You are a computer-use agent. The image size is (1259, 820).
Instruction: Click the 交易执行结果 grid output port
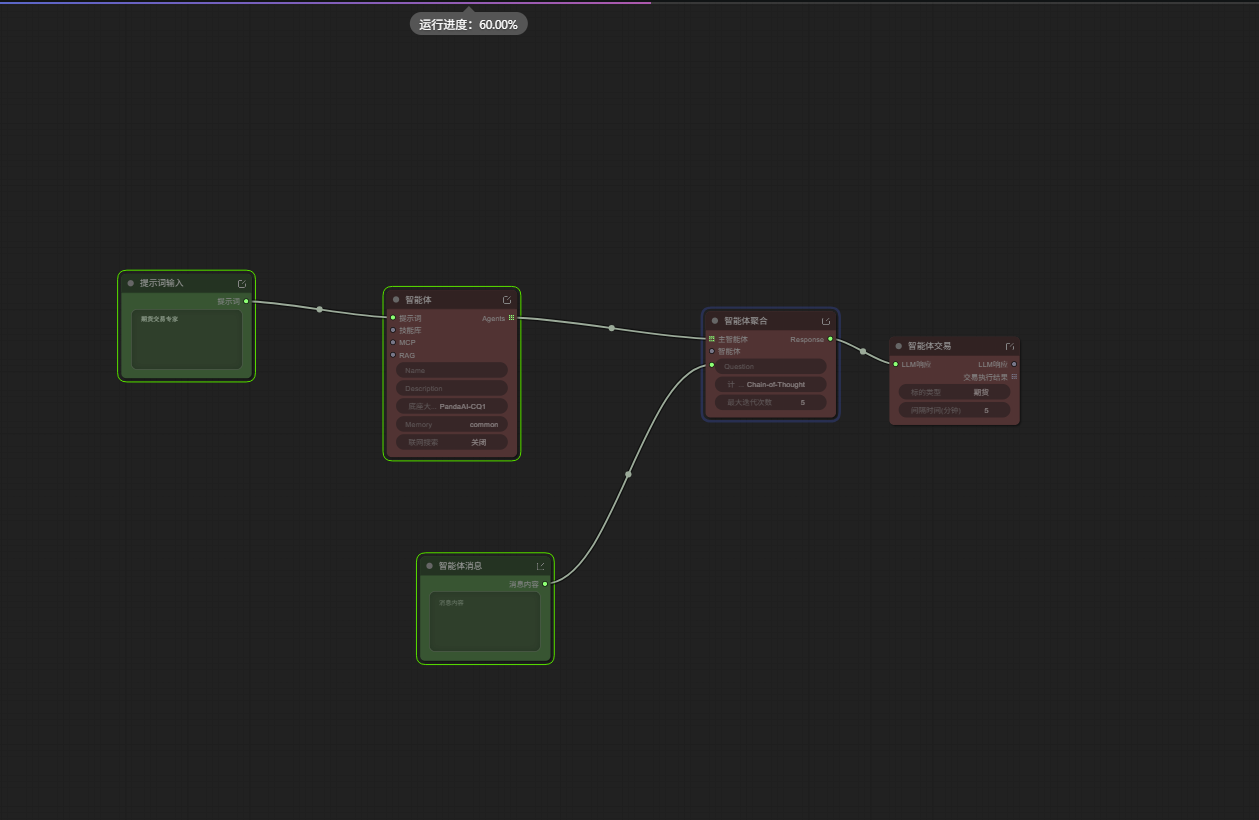tap(1014, 377)
